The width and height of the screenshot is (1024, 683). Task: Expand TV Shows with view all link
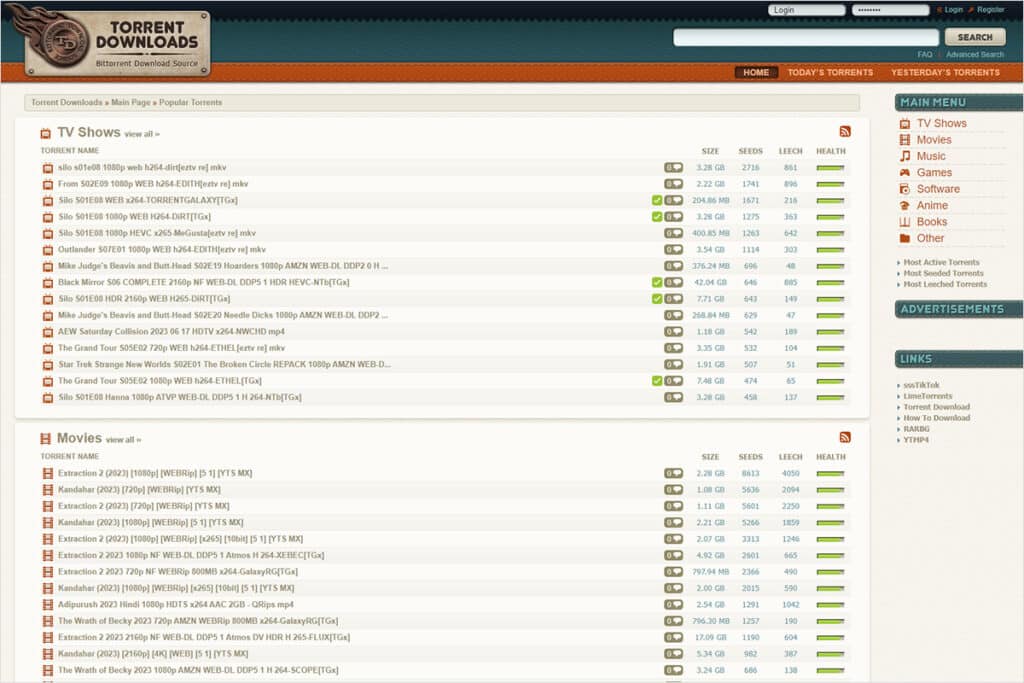(141, 134)
